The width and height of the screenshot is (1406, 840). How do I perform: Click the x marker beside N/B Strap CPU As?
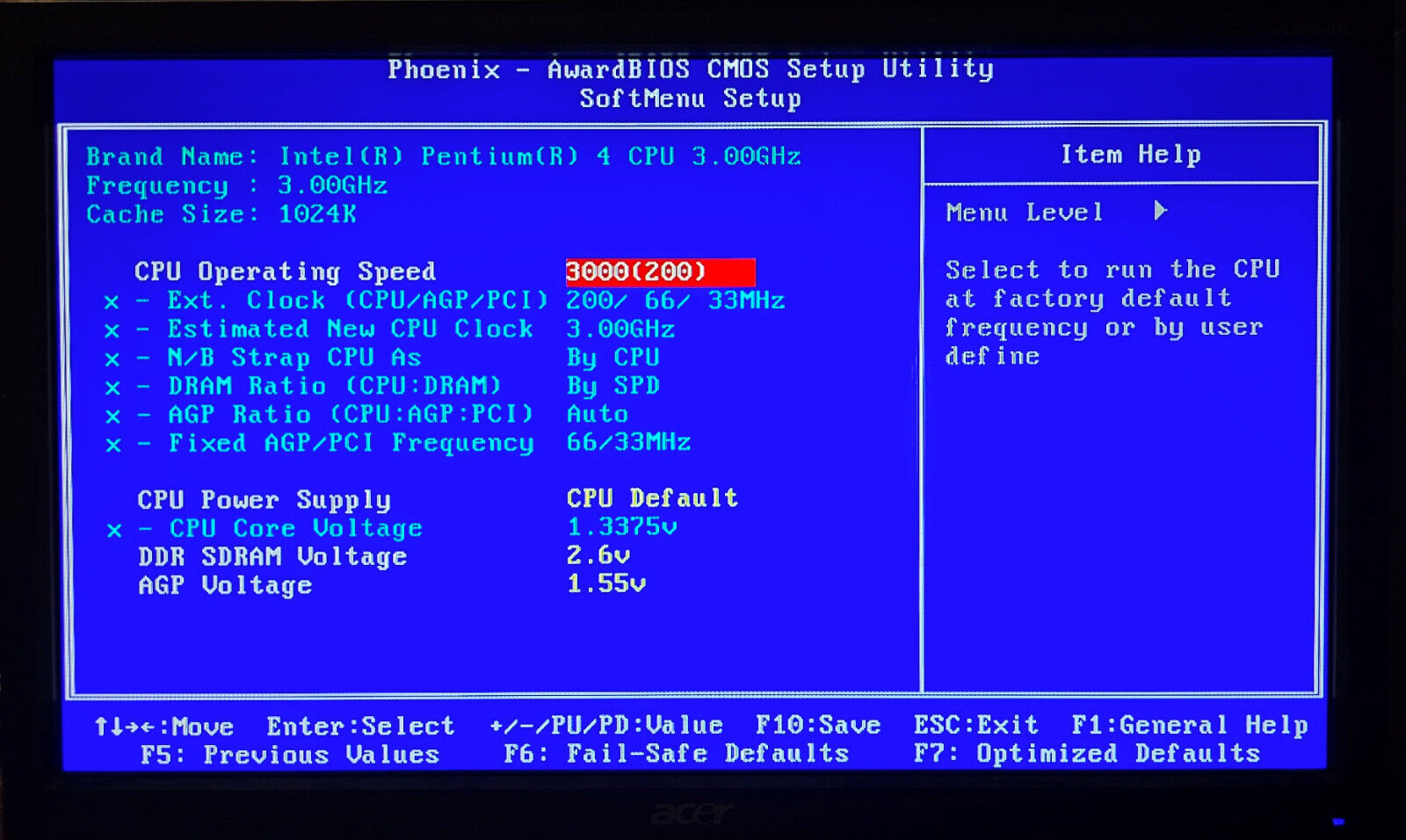pos(112,359)
